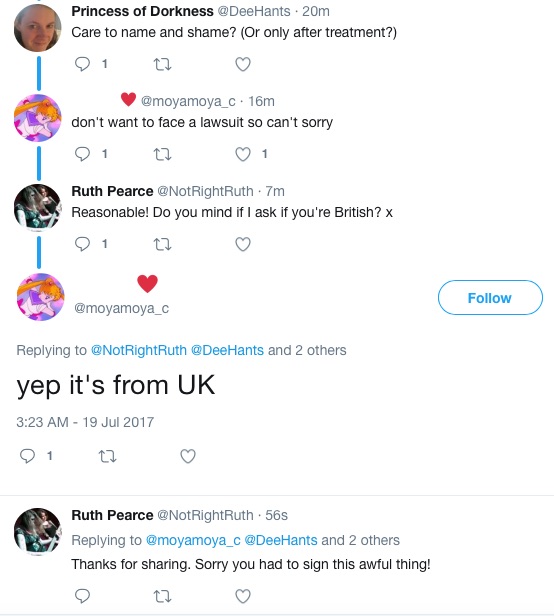Like Ruth Pearce's 'Reasonable!' tweet

coord(243,244)
